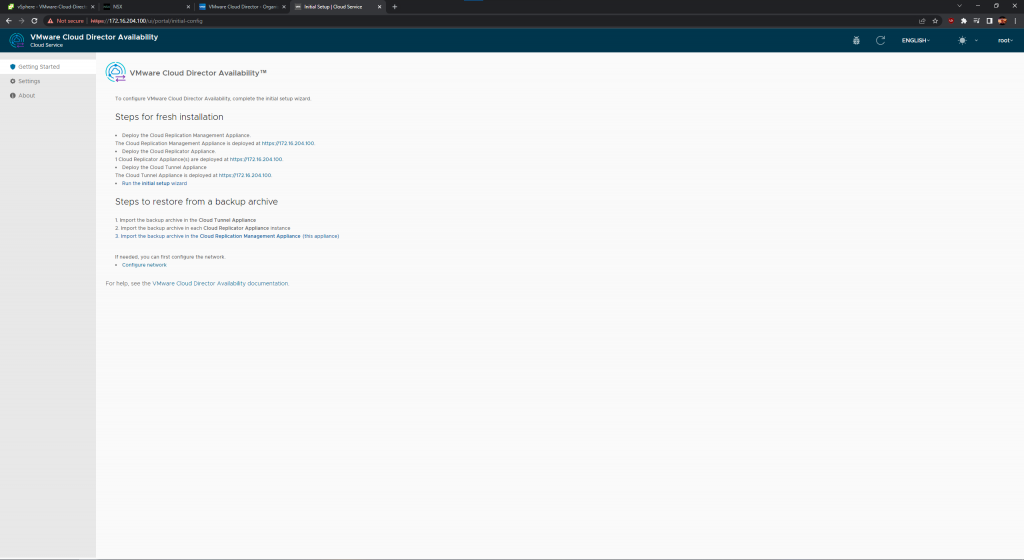The width and height of the screenshot is (1024, 560).
Task: Click the Not secure warning indicator
Action: pyautogui.click(x=65, y=21)
